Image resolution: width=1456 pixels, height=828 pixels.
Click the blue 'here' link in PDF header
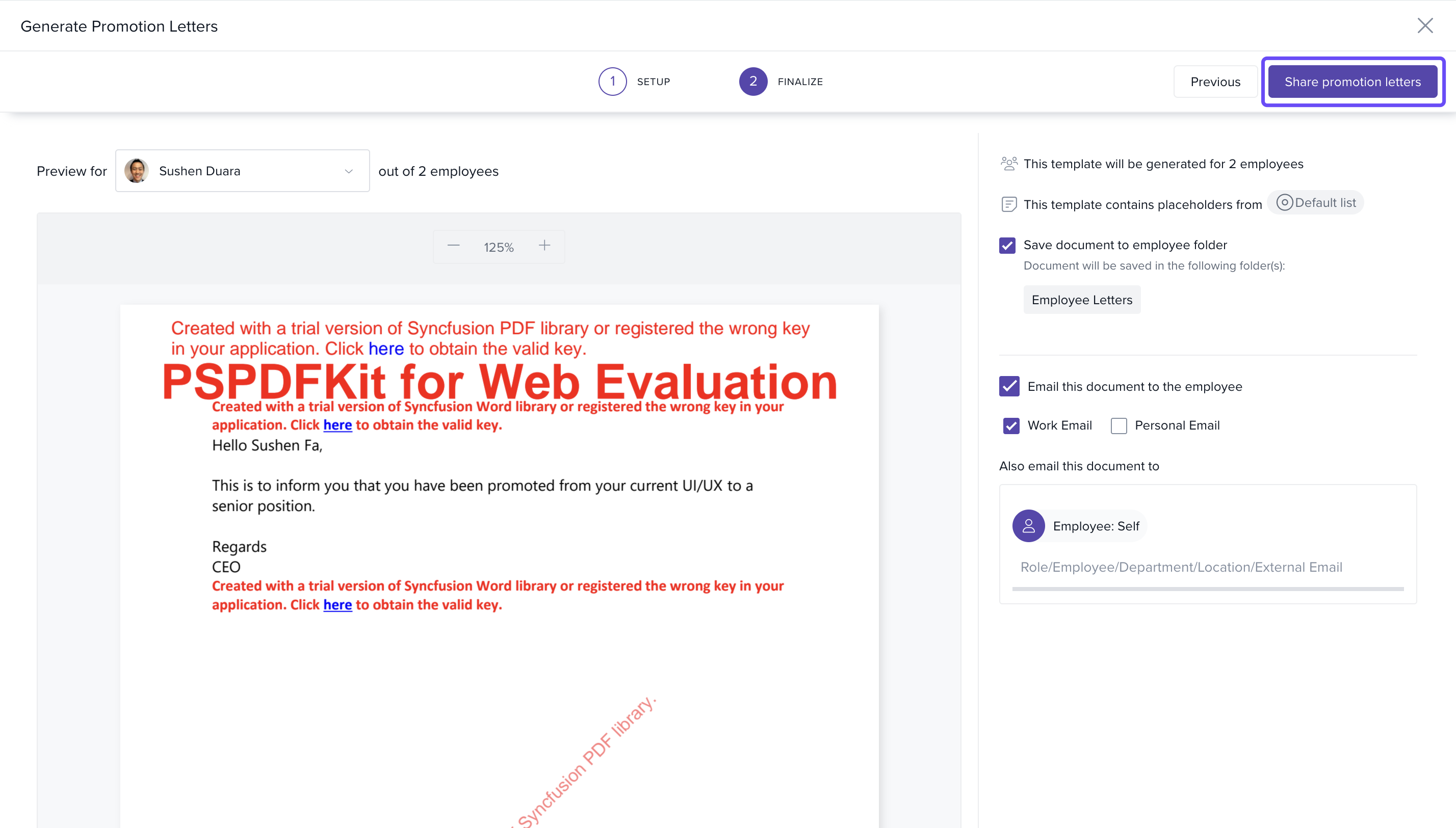pos(386,349)
